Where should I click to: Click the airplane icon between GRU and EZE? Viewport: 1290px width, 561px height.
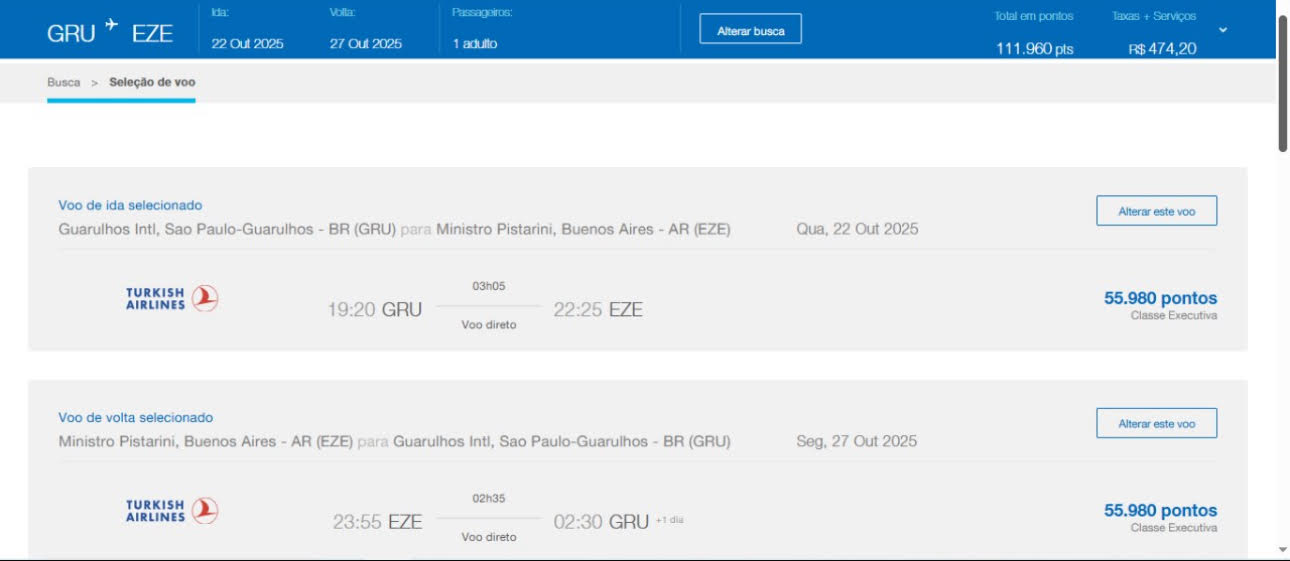coord(111,24)
